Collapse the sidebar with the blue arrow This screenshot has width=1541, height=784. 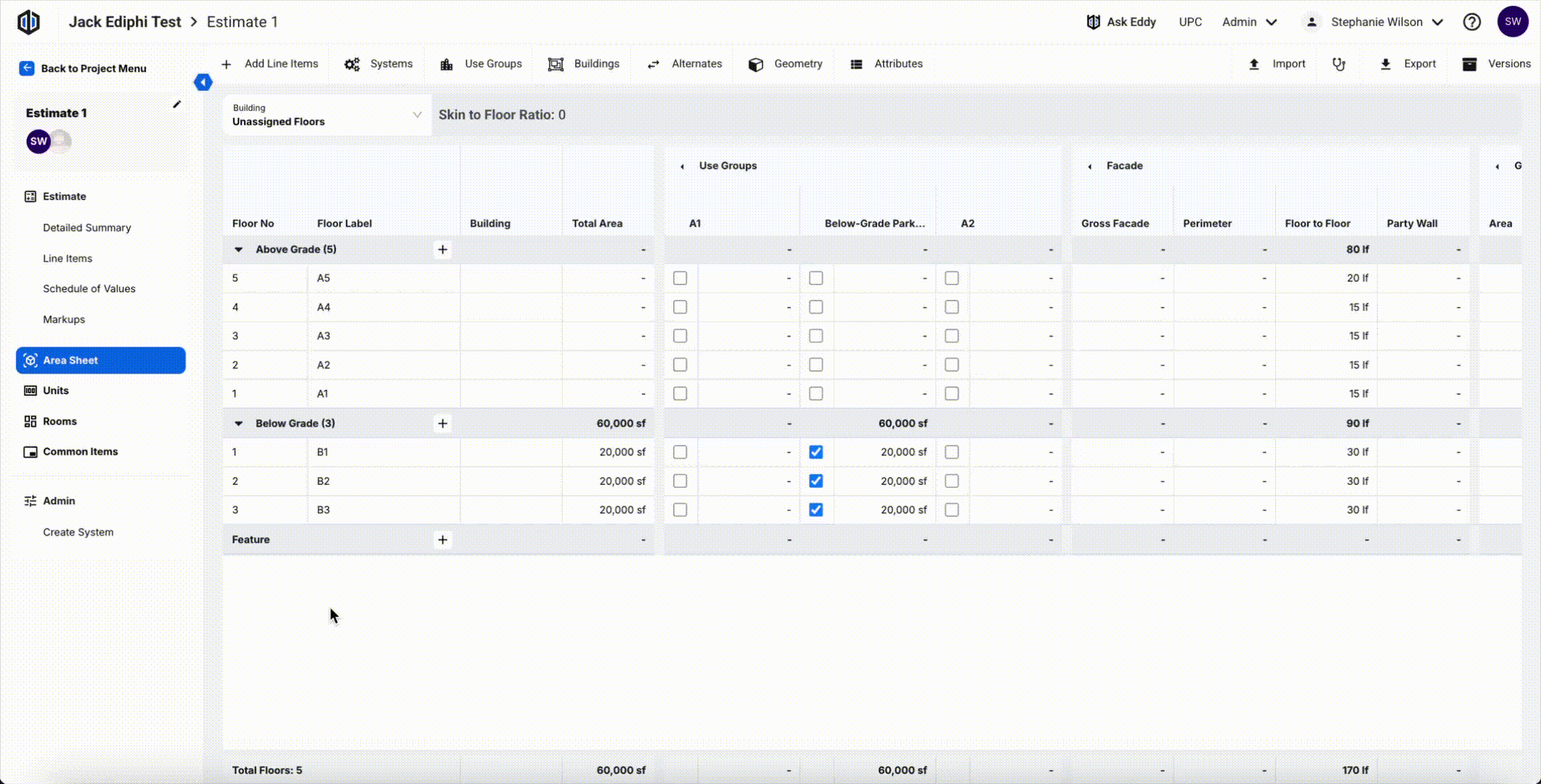[x=203, y=82]
